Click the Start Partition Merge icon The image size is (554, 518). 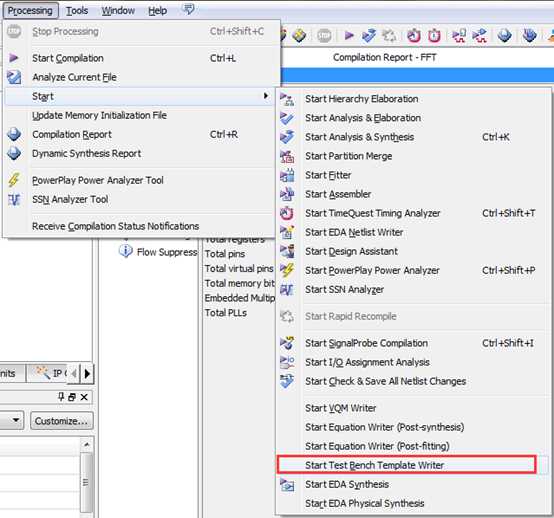287,157
